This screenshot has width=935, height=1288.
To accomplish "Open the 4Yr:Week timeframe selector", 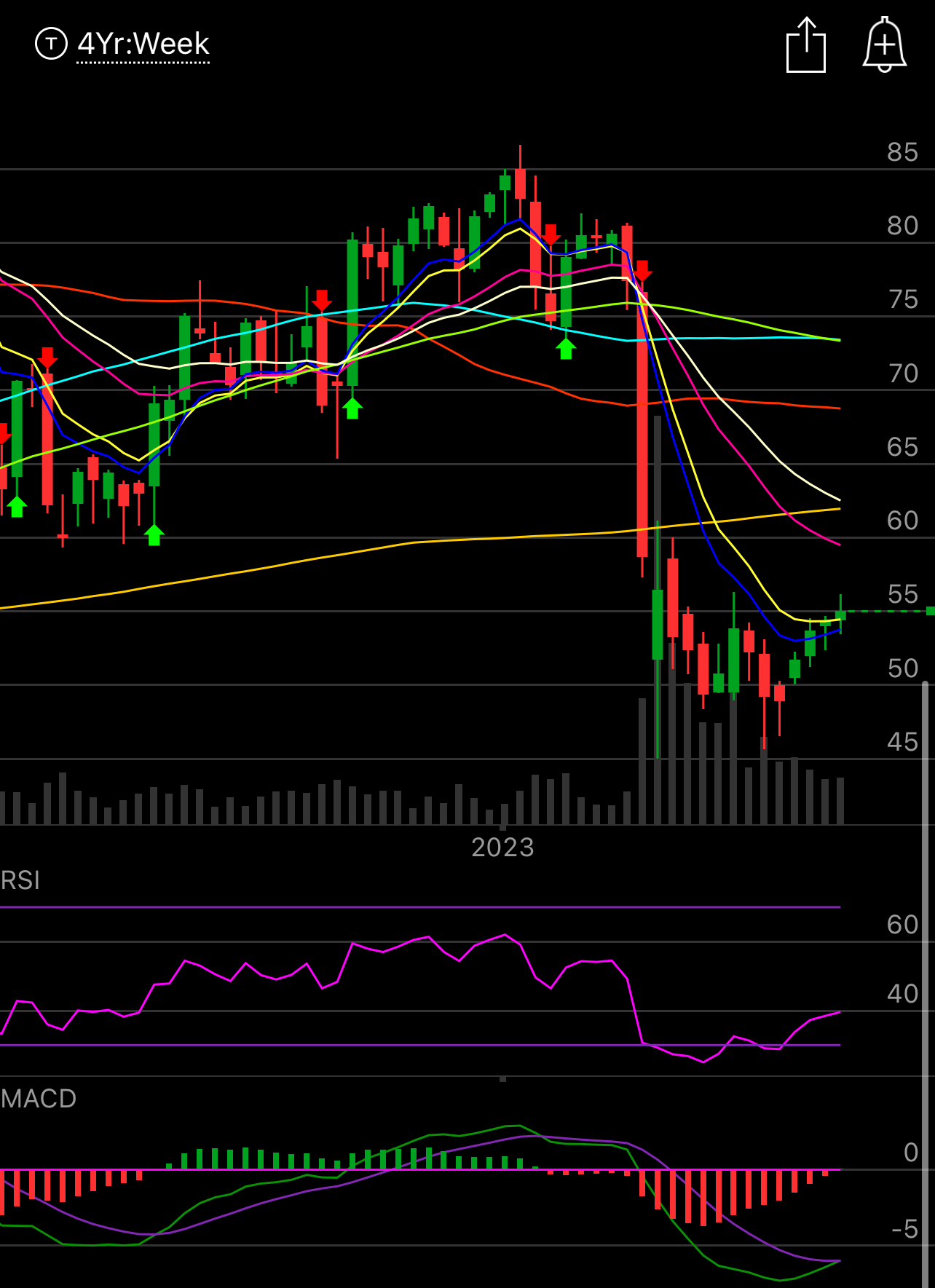I will [x=143, y=44].
